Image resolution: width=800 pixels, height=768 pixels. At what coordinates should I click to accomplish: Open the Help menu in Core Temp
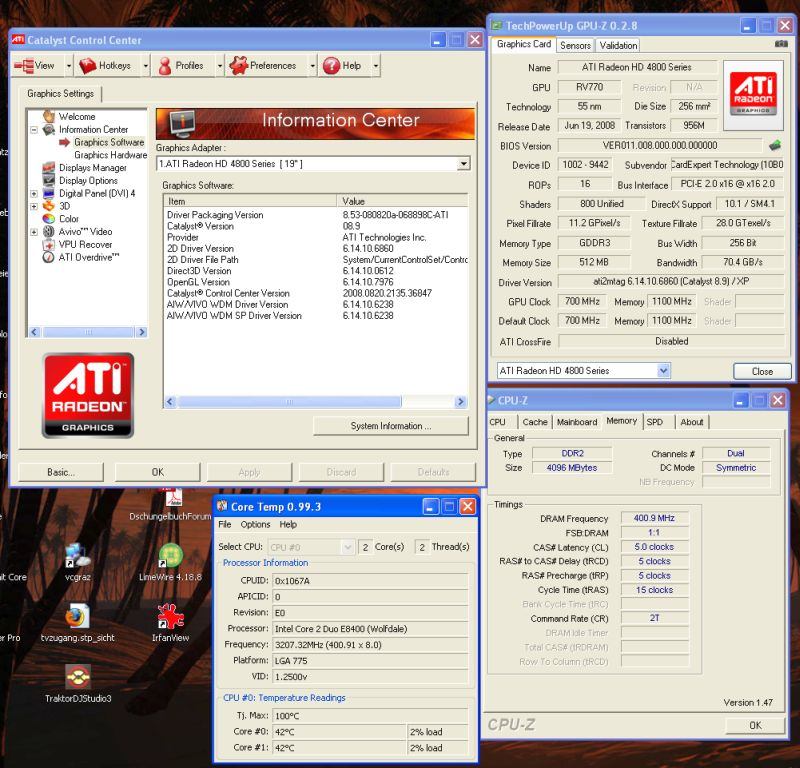click(288, 524)
